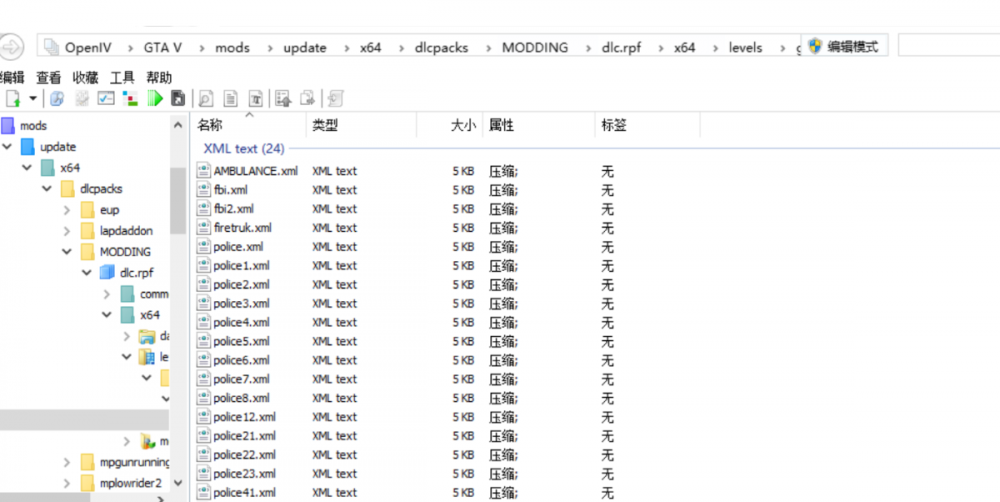Viewport: 1000px width, 502px height.
Task: Click the green play arrow toolbar icon
Action: coord(155,98)
